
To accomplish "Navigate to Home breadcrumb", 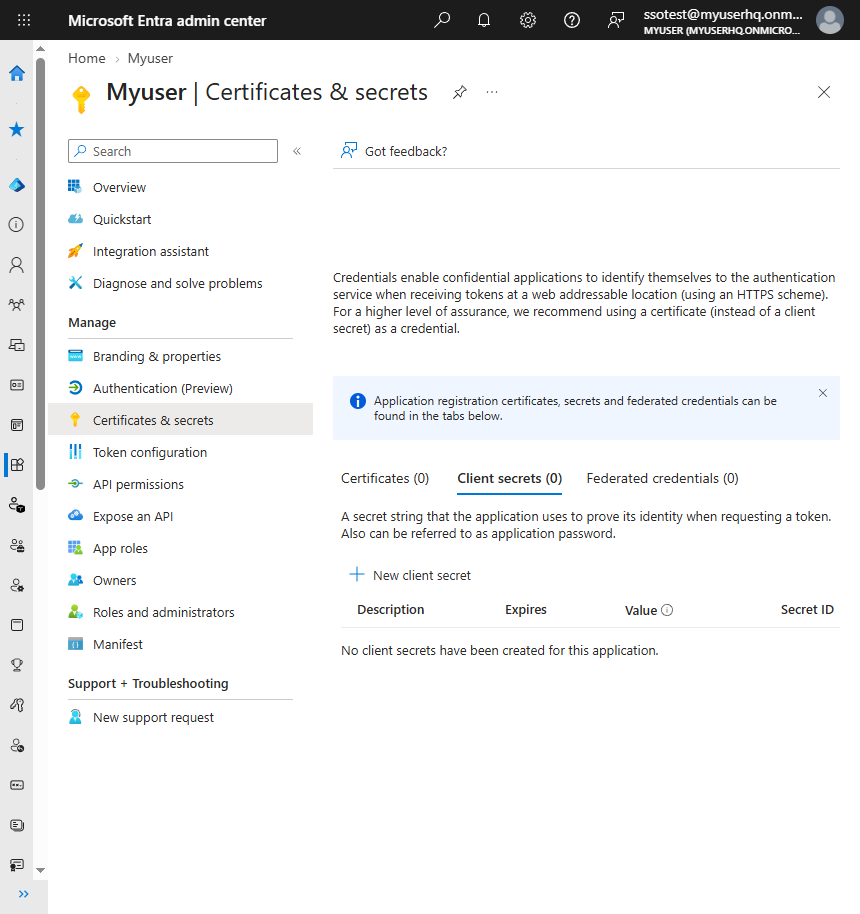I will 87,58.
